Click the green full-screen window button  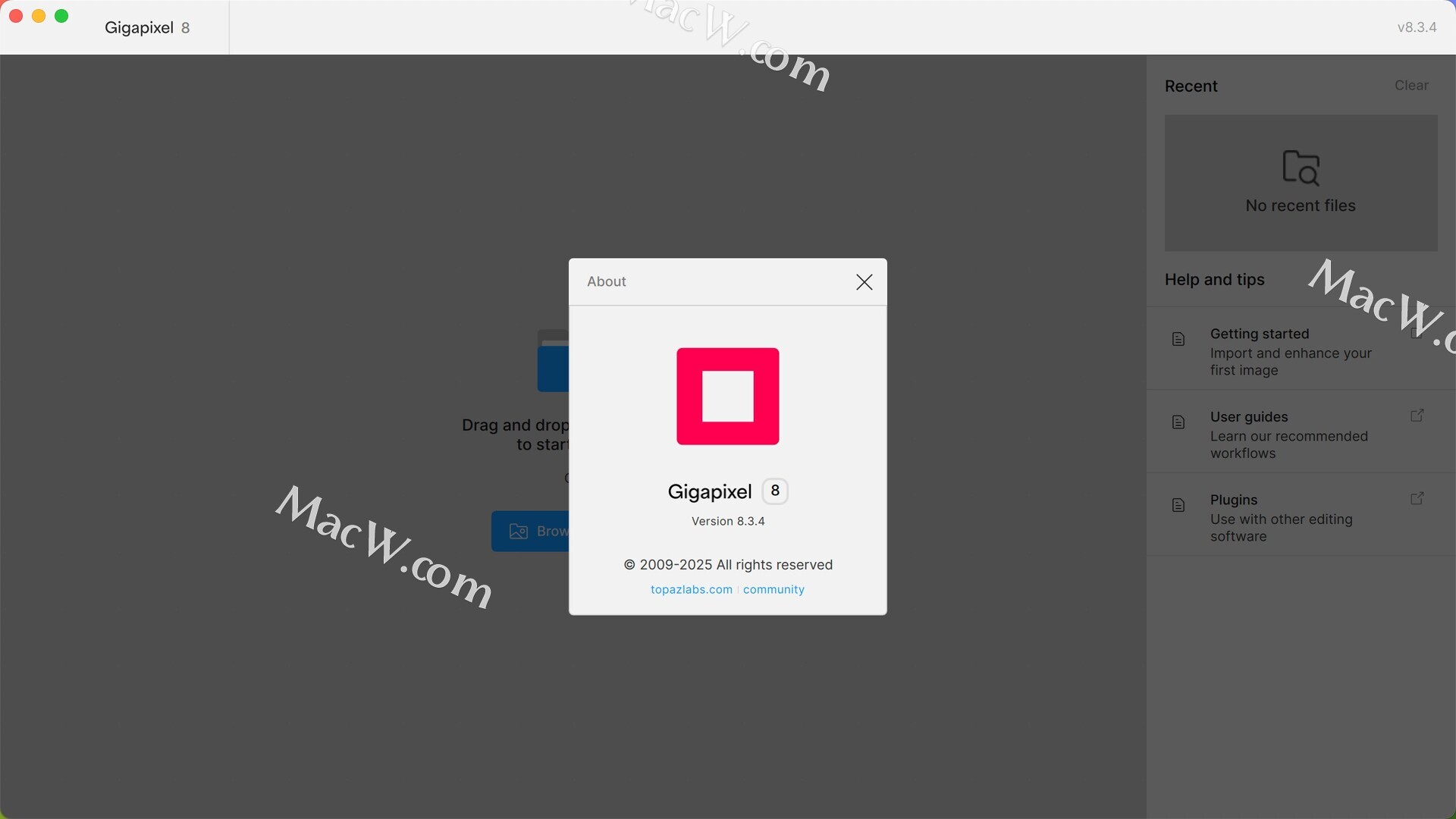[62, 16]
